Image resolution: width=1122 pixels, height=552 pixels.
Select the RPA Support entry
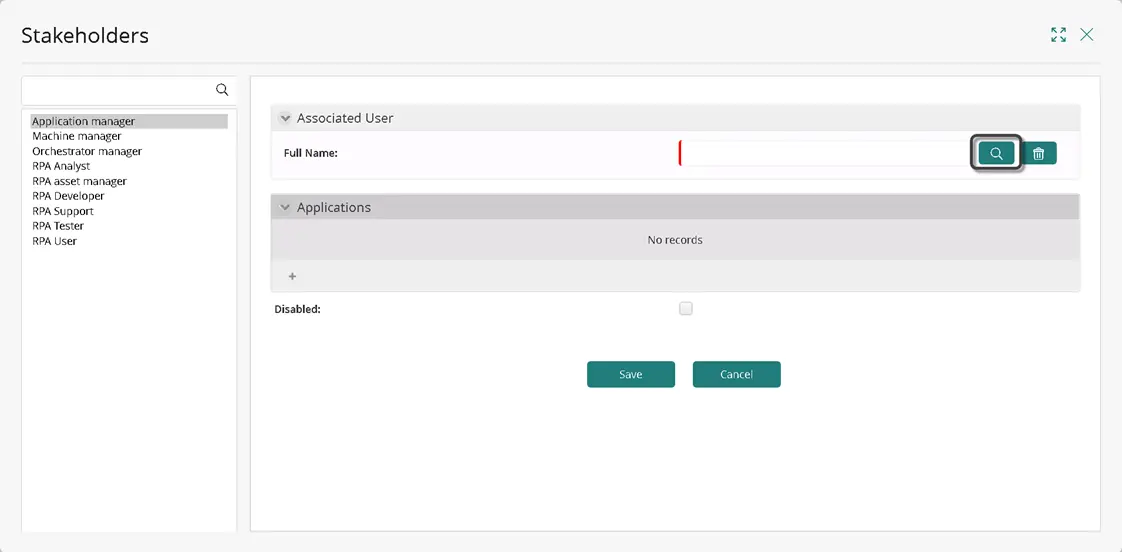[x=63, y=211]
